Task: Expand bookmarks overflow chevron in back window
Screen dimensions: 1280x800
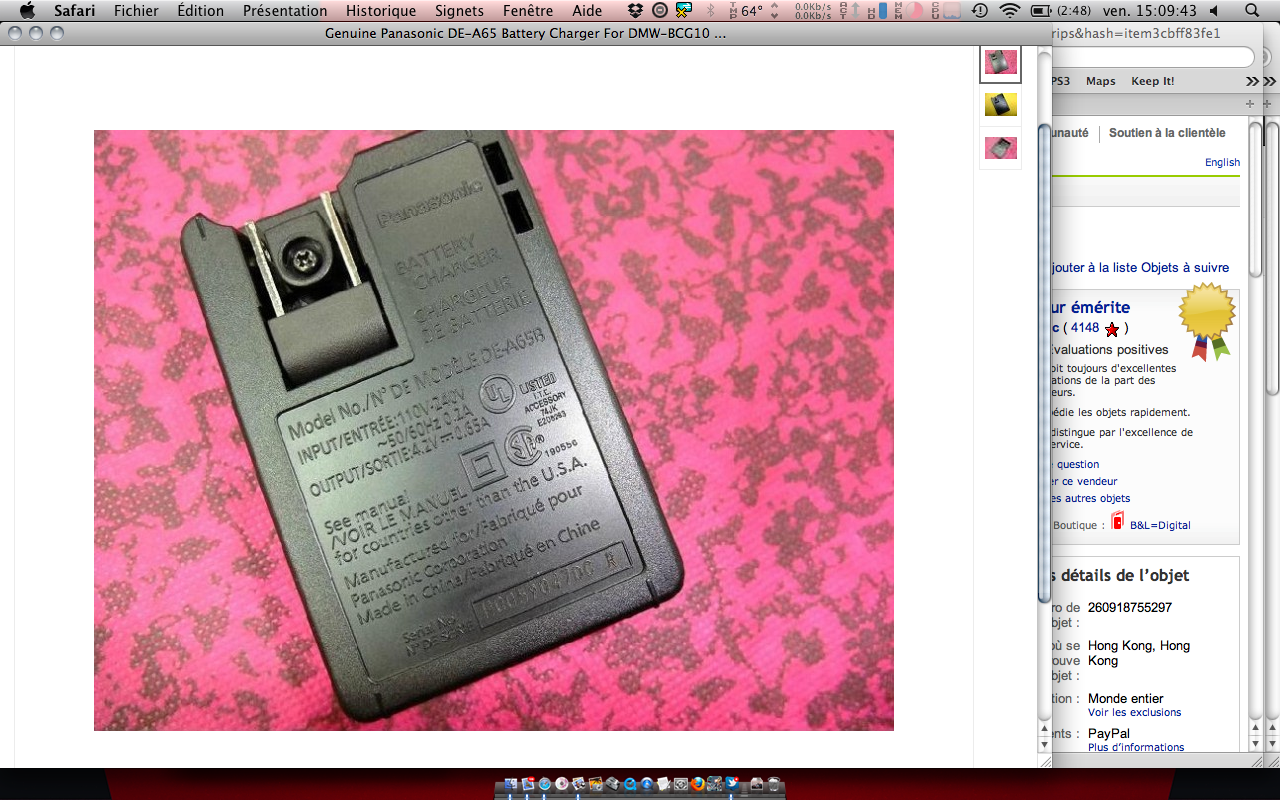Action: [x=1253, y=81]
